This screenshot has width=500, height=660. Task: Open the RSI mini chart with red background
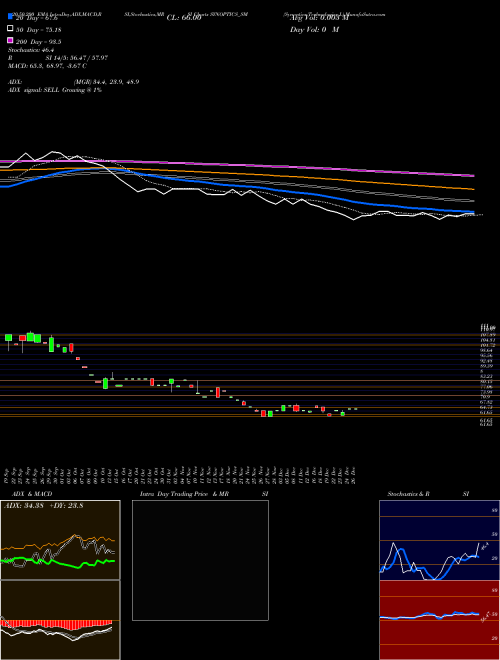click(x=439, y=620)
